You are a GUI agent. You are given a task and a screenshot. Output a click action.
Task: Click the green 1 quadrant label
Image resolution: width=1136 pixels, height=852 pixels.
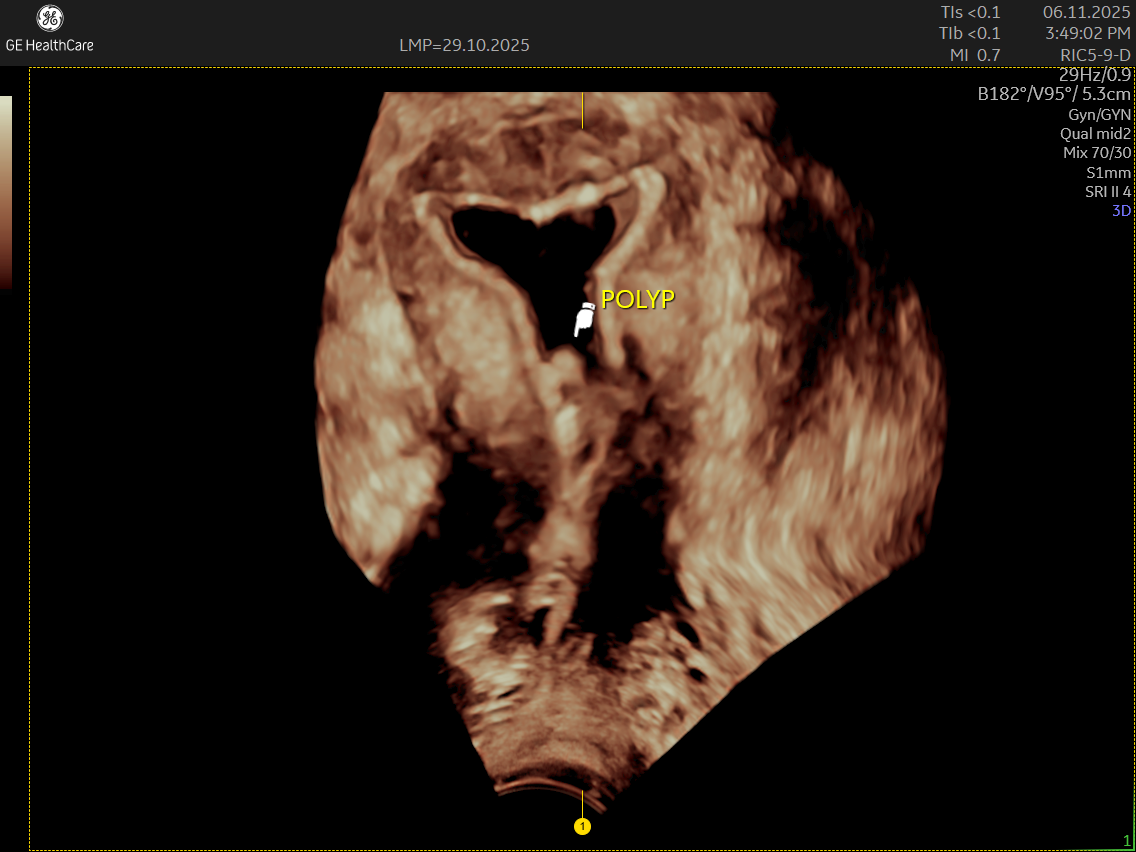(x=1126, y=840)
